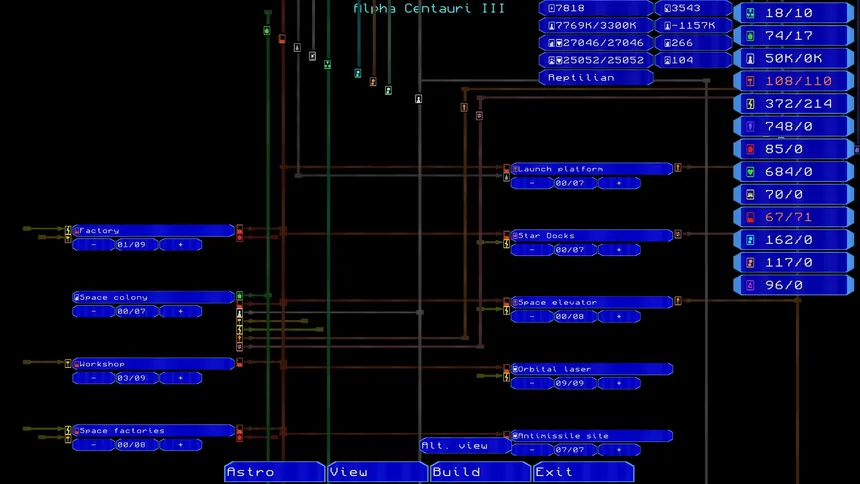Increase Space factories with plus
Viewport: 860px width, 484px height.
180,445
